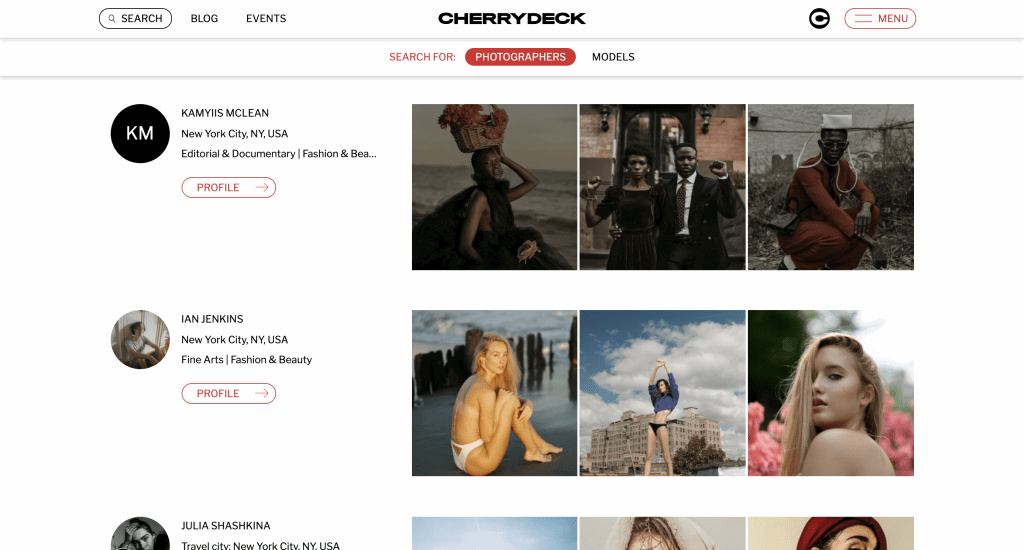Viewport: 1024px width, 550px height.
Task: Select the Photographers search filter
Action: [520, 57]
